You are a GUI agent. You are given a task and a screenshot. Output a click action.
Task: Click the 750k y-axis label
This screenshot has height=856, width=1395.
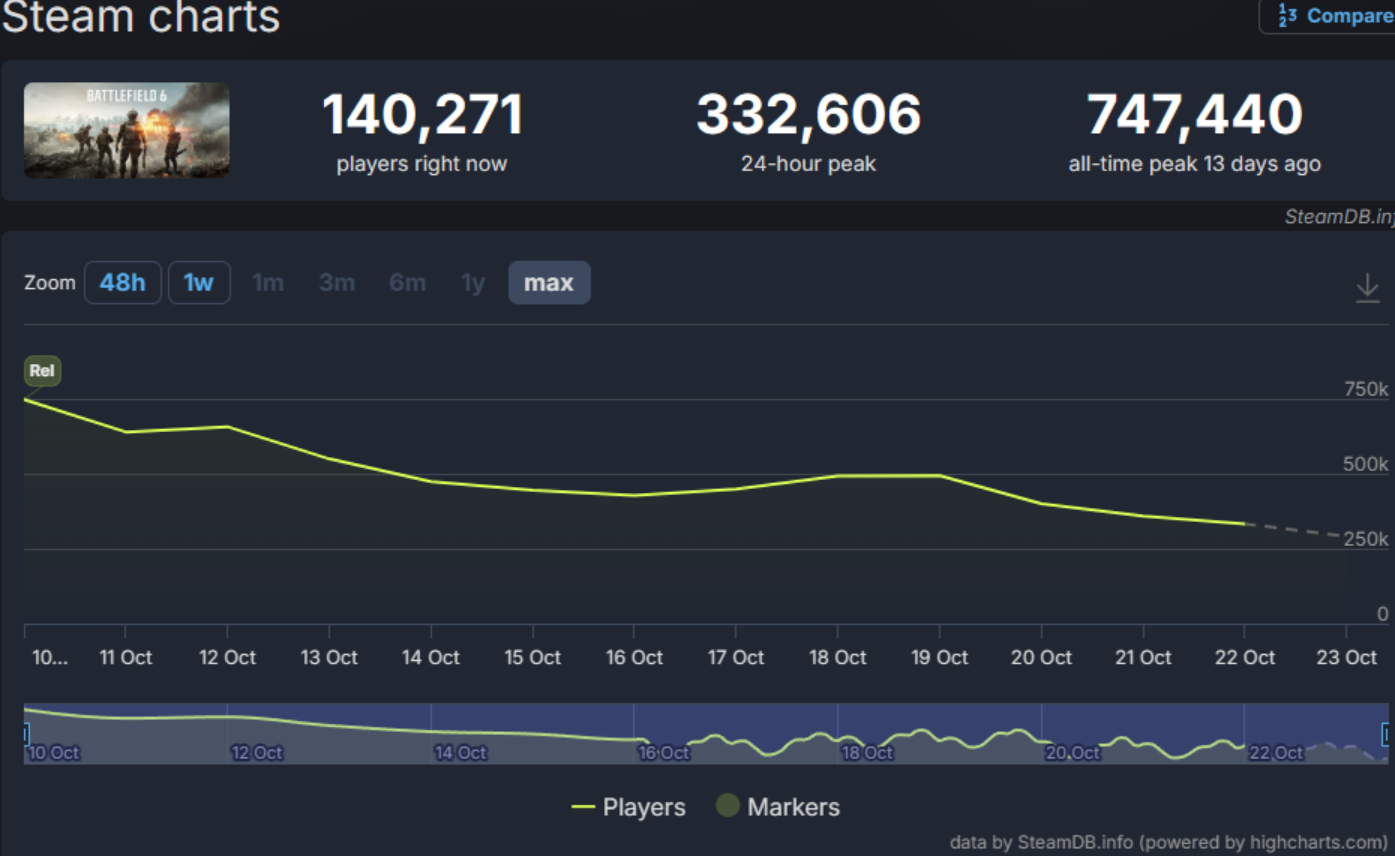tap(1366, 389)
